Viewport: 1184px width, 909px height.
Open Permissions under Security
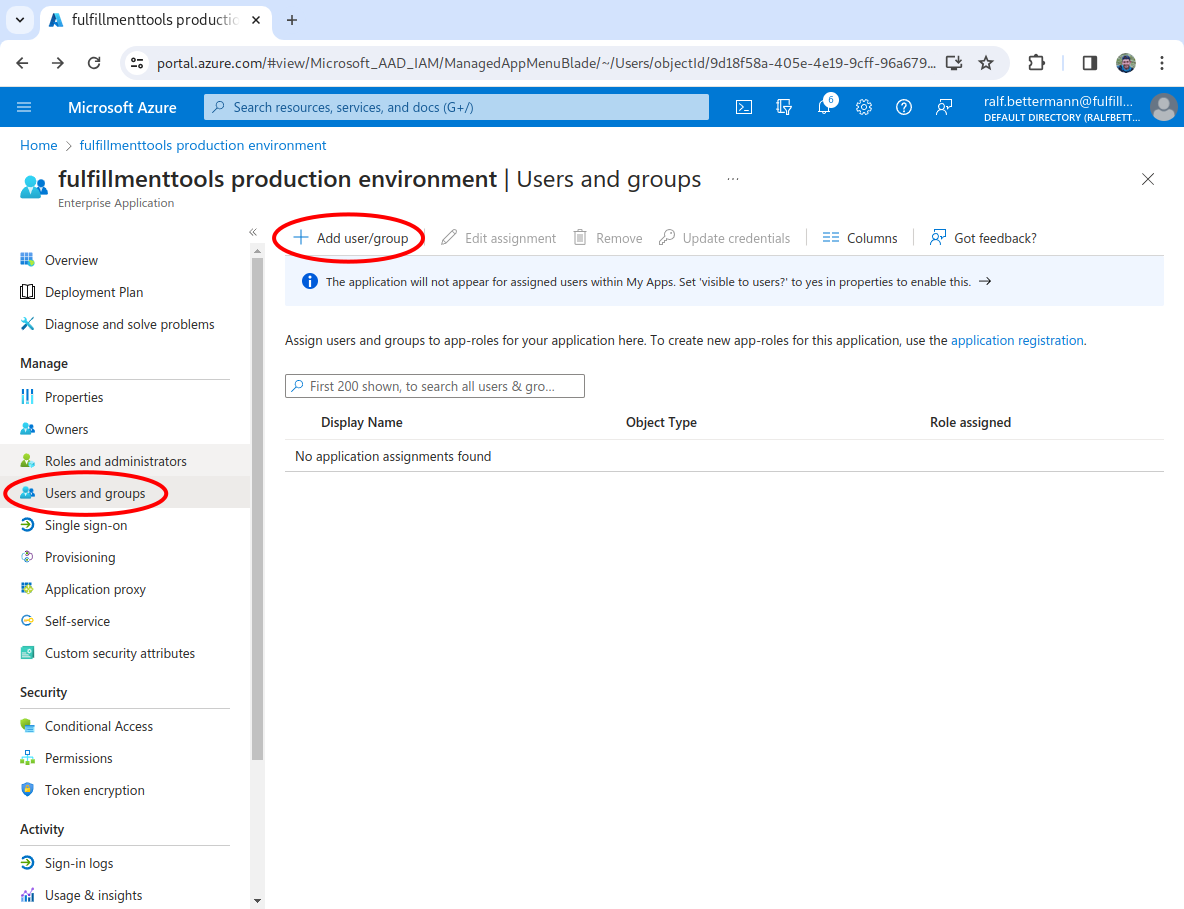coord(78,758)
